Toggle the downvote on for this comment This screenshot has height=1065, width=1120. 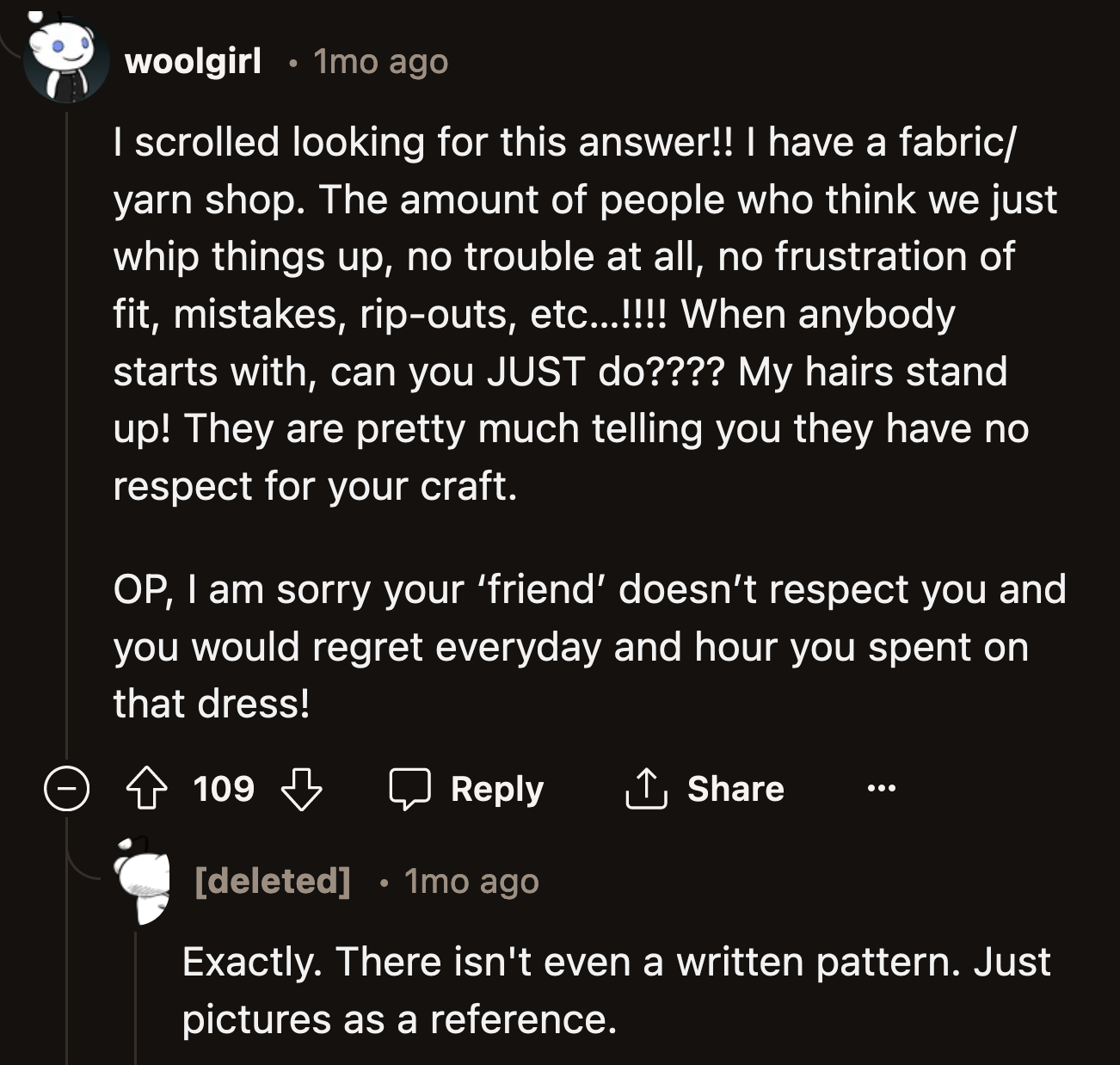(303, 788)
